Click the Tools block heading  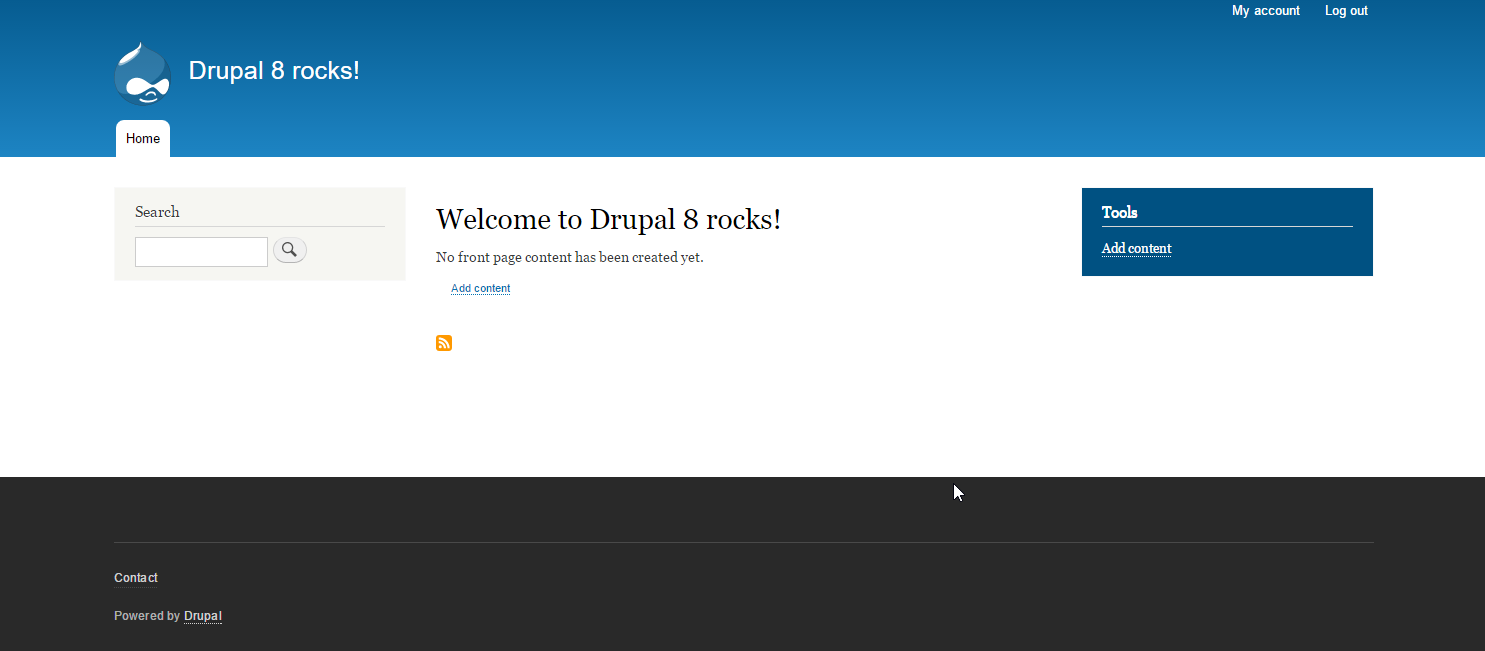(1120, 212)
